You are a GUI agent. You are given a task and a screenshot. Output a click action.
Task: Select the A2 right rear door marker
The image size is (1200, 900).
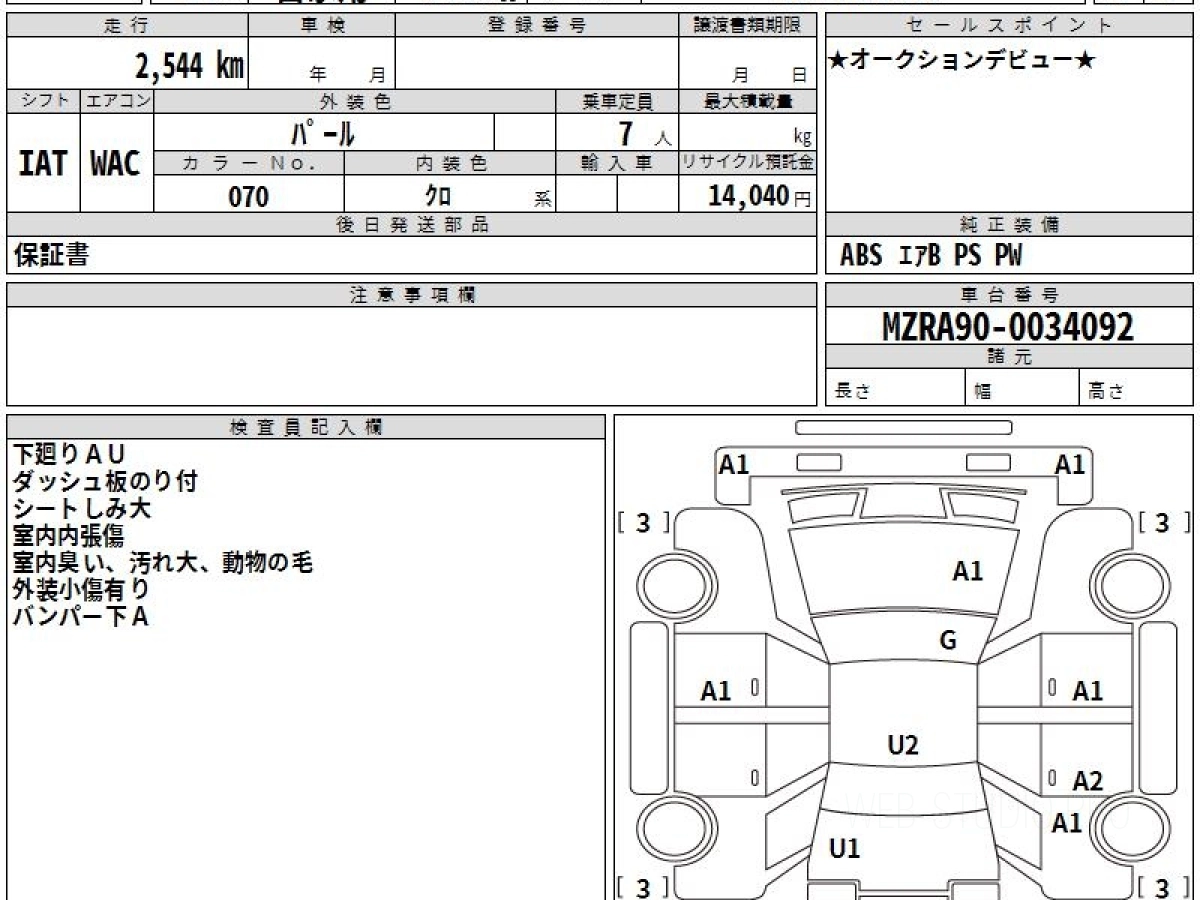pyautogui.click(x=1088, y=781)
